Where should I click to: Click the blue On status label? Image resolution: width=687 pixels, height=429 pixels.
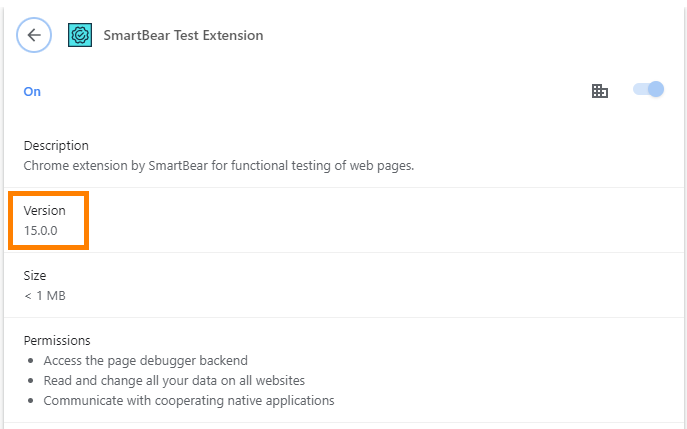pyautogui.click(x=32, y=91)
